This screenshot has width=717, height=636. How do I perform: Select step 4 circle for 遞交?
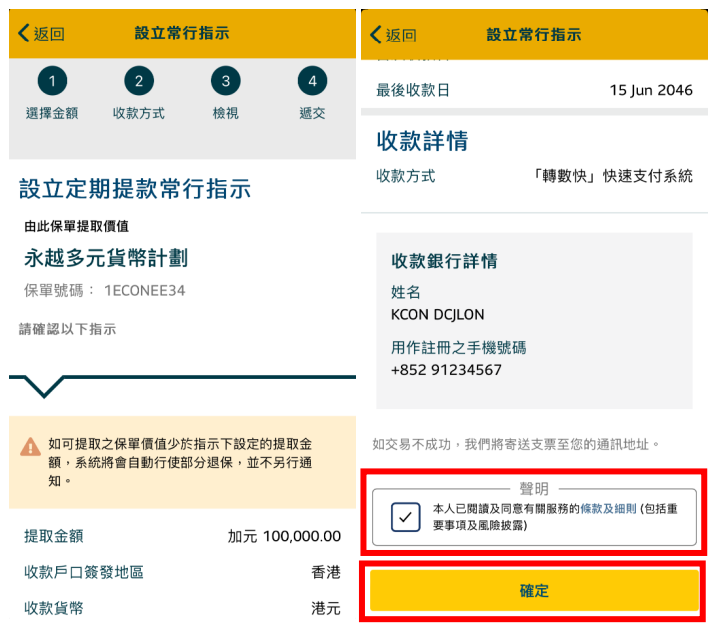pos(312,82)
